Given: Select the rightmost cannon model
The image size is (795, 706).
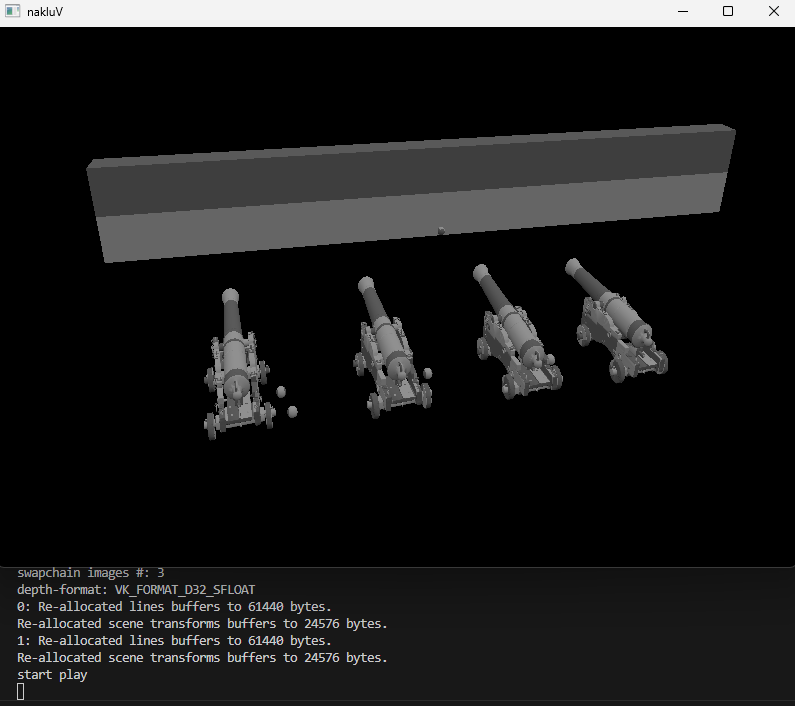Looking at the screenshot, I should tap(615, 322).
